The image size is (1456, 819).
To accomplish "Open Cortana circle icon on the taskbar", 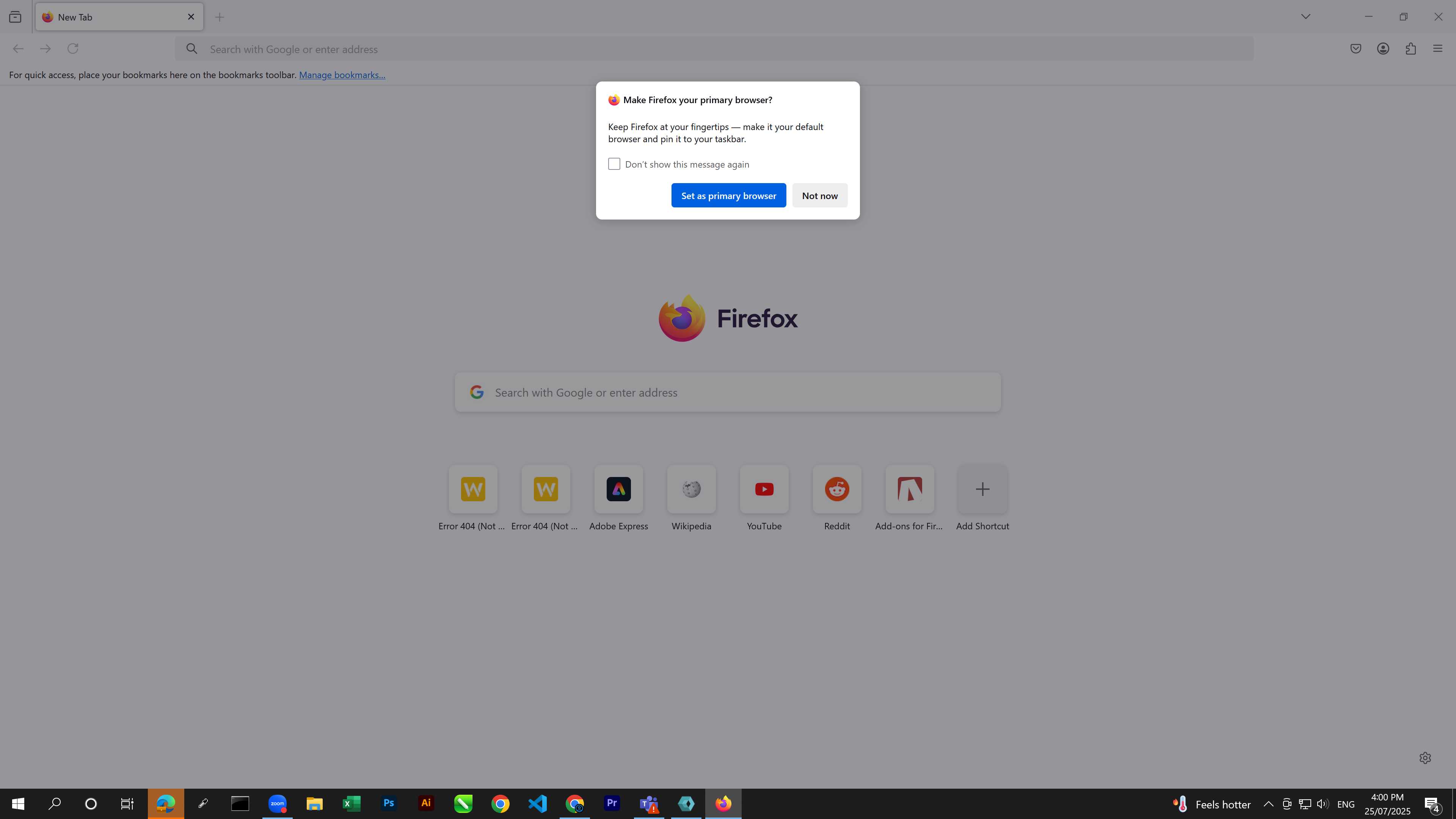I will [91, 804].
